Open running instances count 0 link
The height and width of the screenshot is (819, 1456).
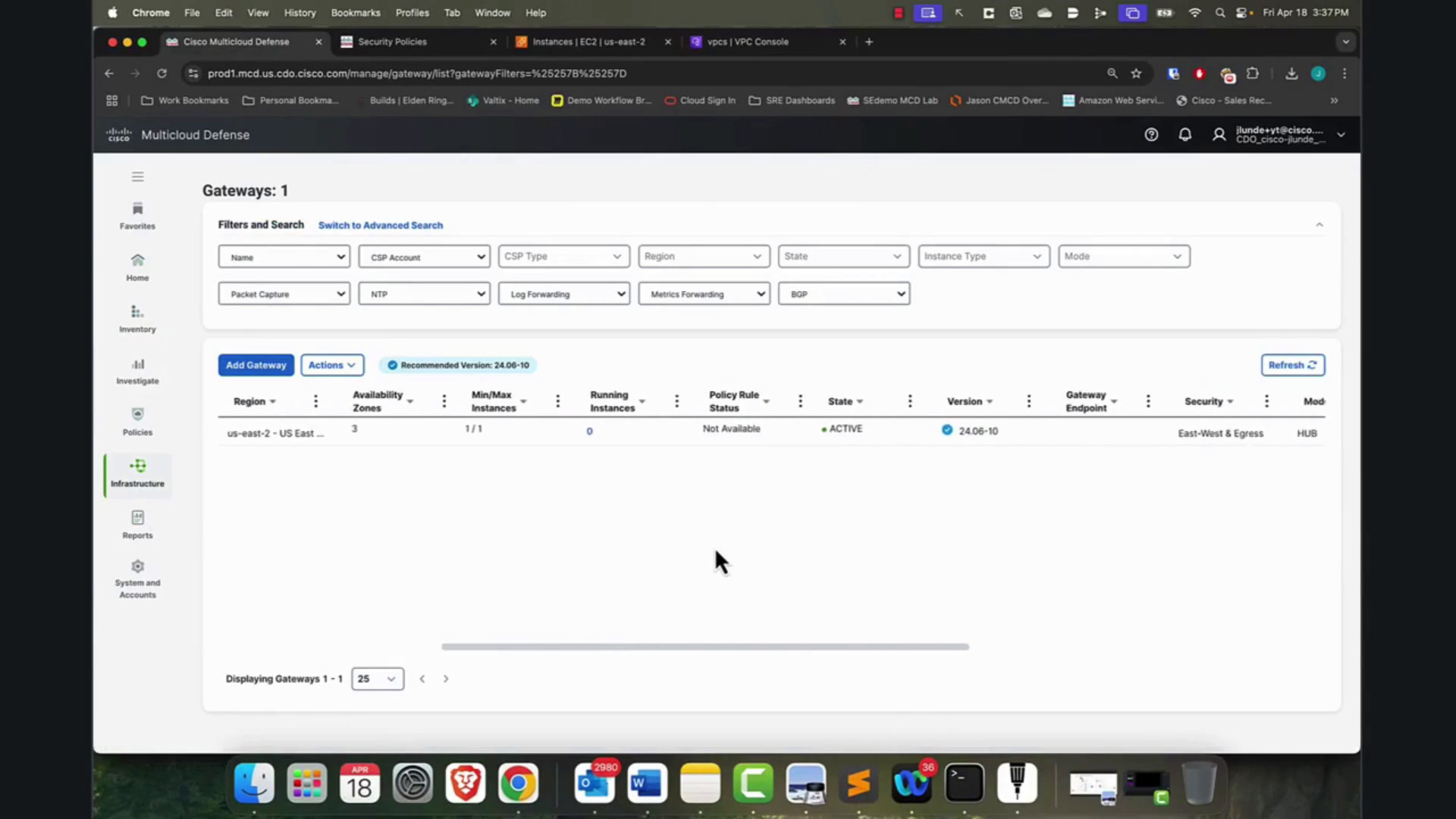tap(589, 431)
